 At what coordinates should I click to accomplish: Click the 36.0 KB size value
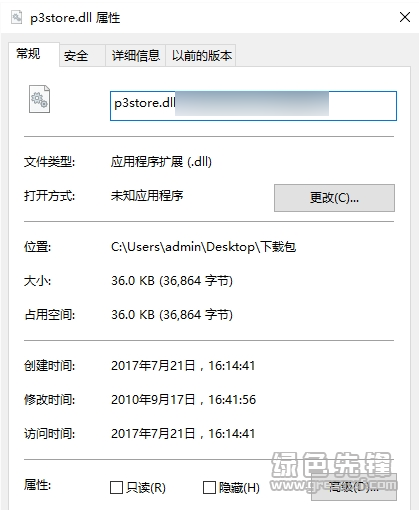[x=172, y=281]
